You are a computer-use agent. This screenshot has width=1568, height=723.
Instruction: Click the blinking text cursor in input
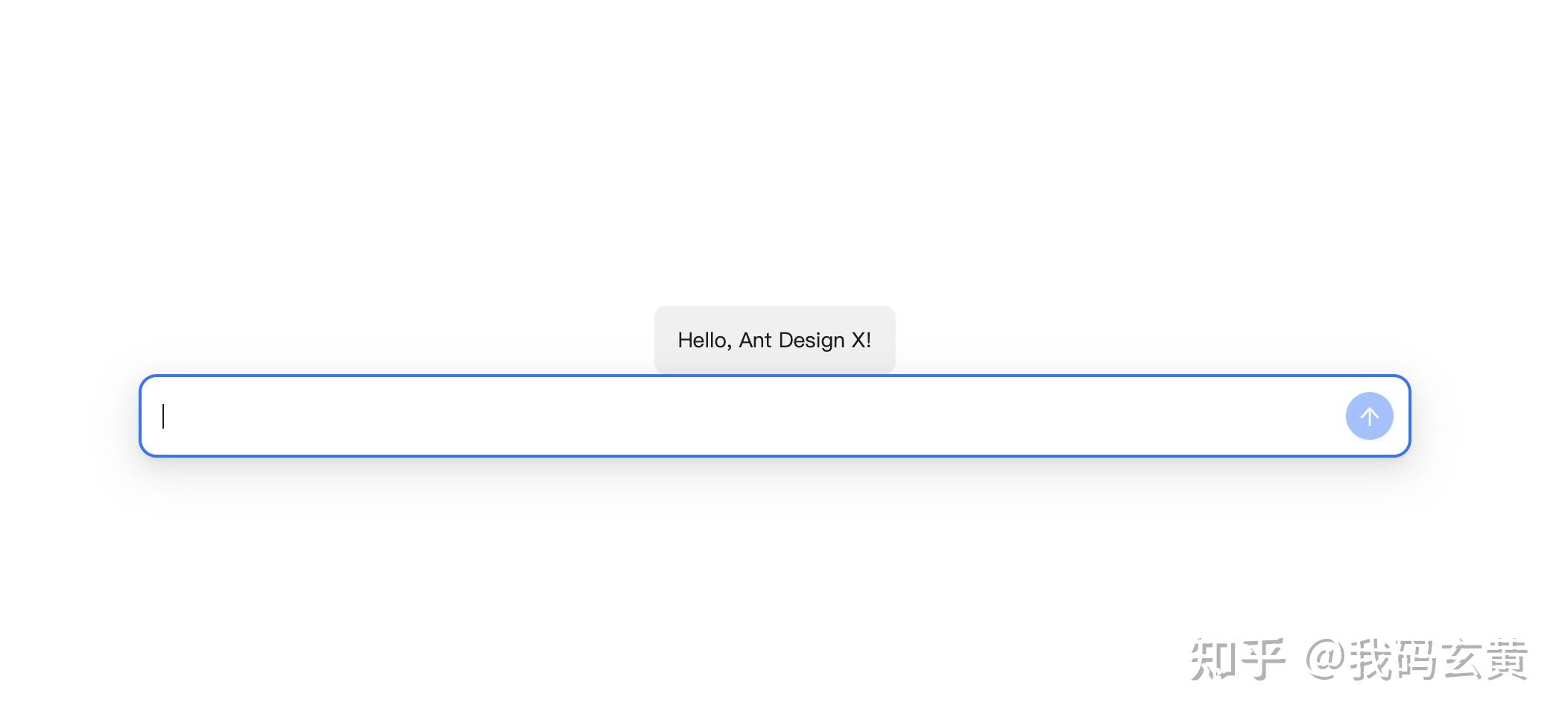(x=164, y=416)
